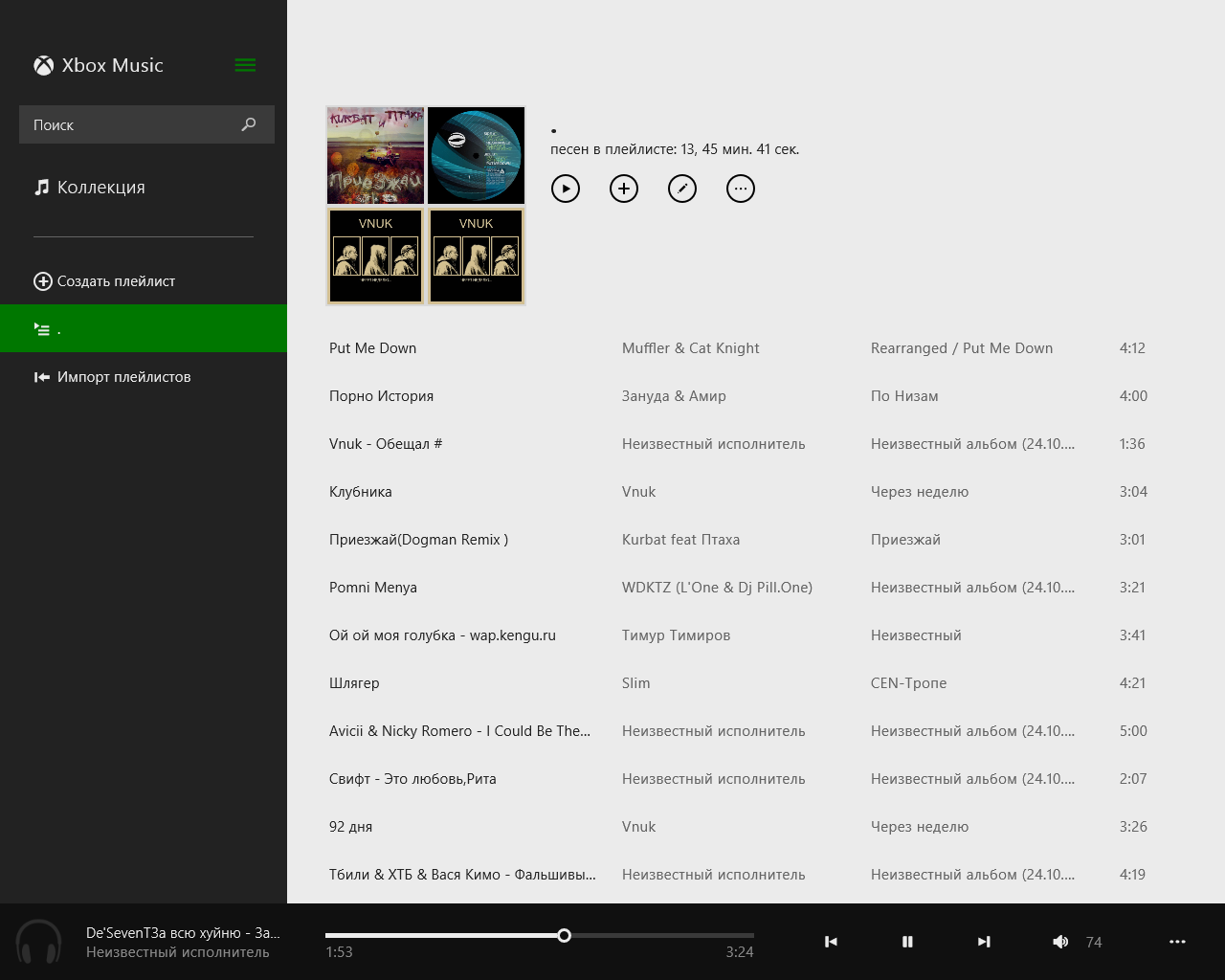The height and width of the screenshot is (980, 1225).
Task: Click into the Поиск search field
Action: click(x=146, y=124)
